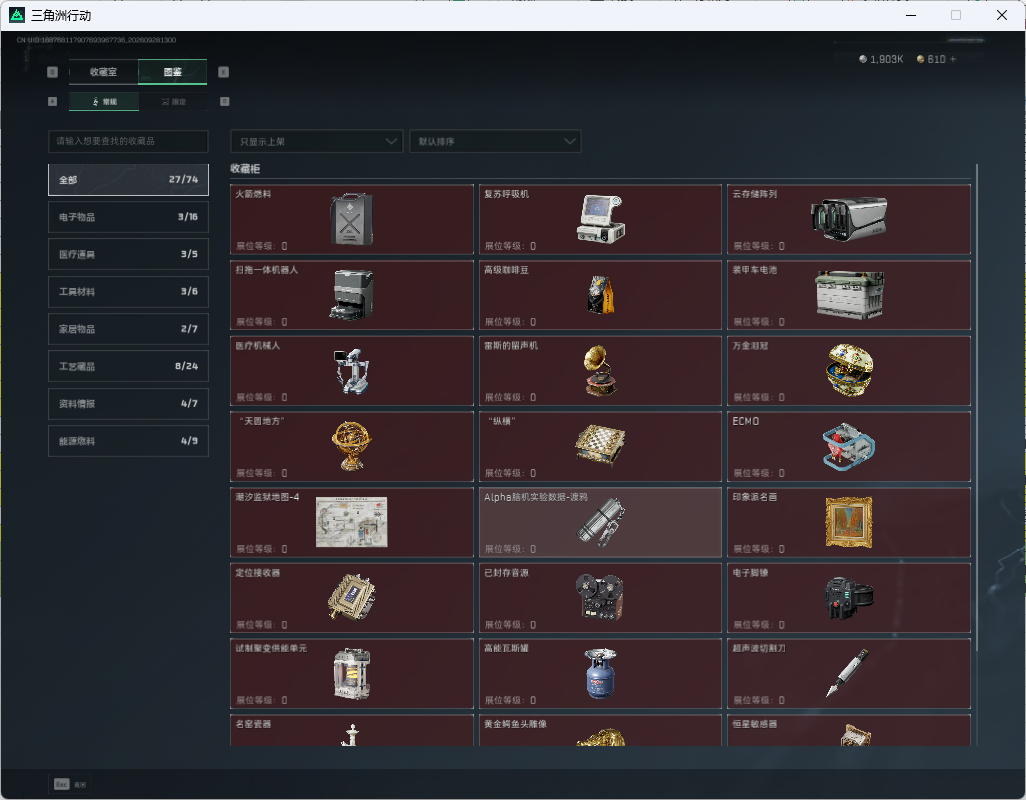This screenshot has width=1026, height=800.
Task: Select the 试制聚变供能单元 unit icon
Action: tap(351, 674)
